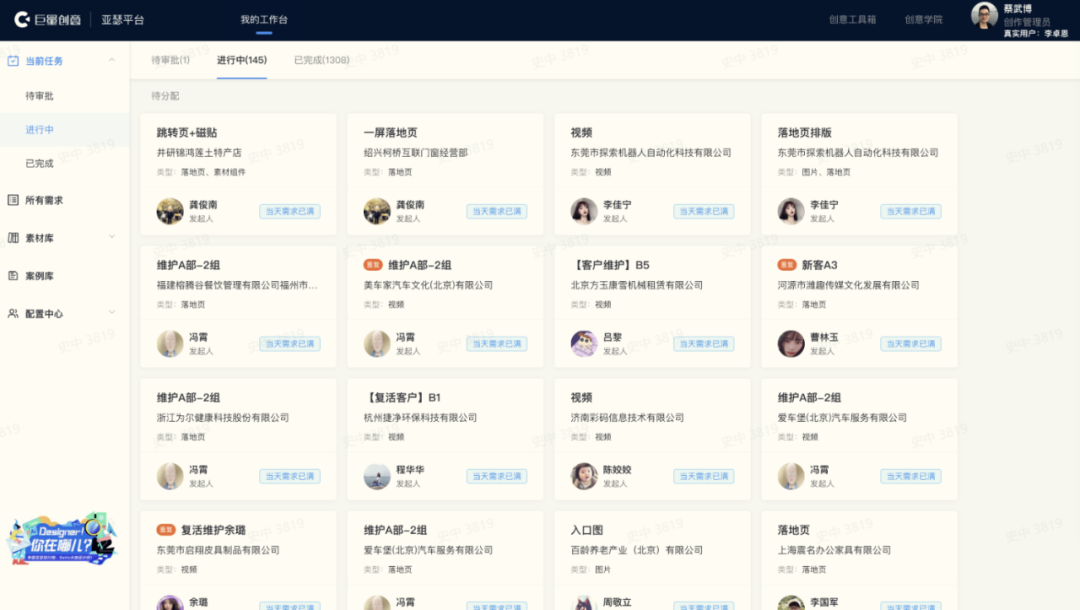
Task: Click the 待分配 section label
Action: pyautogui.click(x=165, y=96)
